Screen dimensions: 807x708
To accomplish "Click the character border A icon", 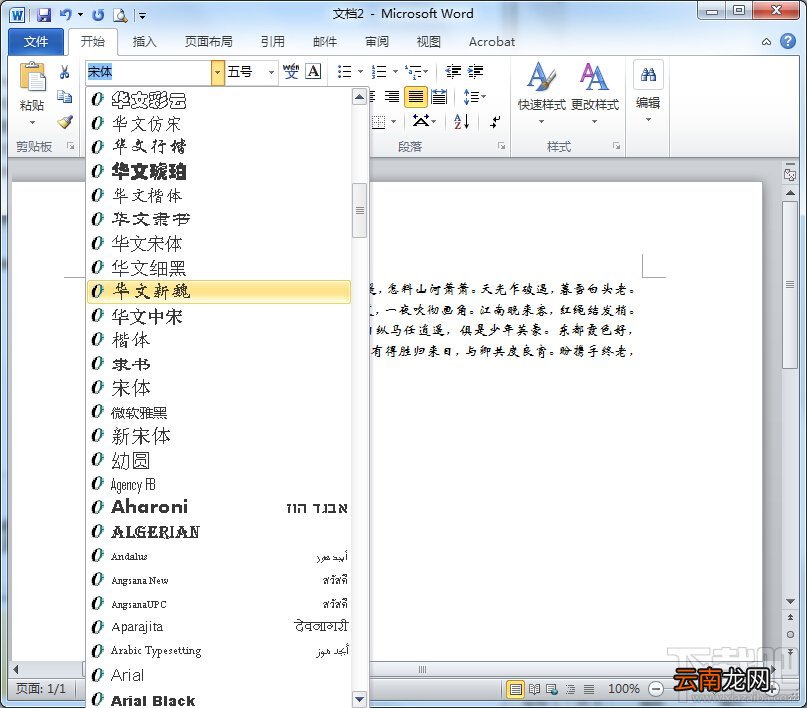I will [x=313, y=71].
